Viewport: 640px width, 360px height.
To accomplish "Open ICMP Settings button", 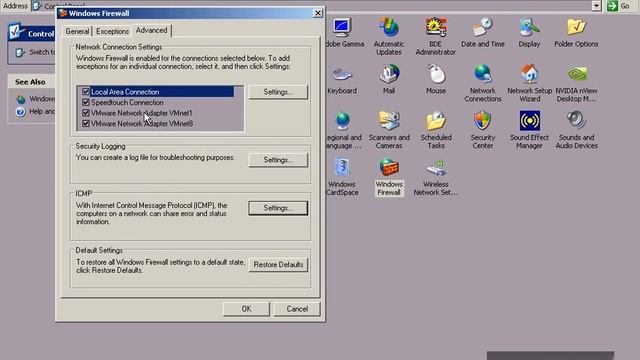I will point(278,208).
